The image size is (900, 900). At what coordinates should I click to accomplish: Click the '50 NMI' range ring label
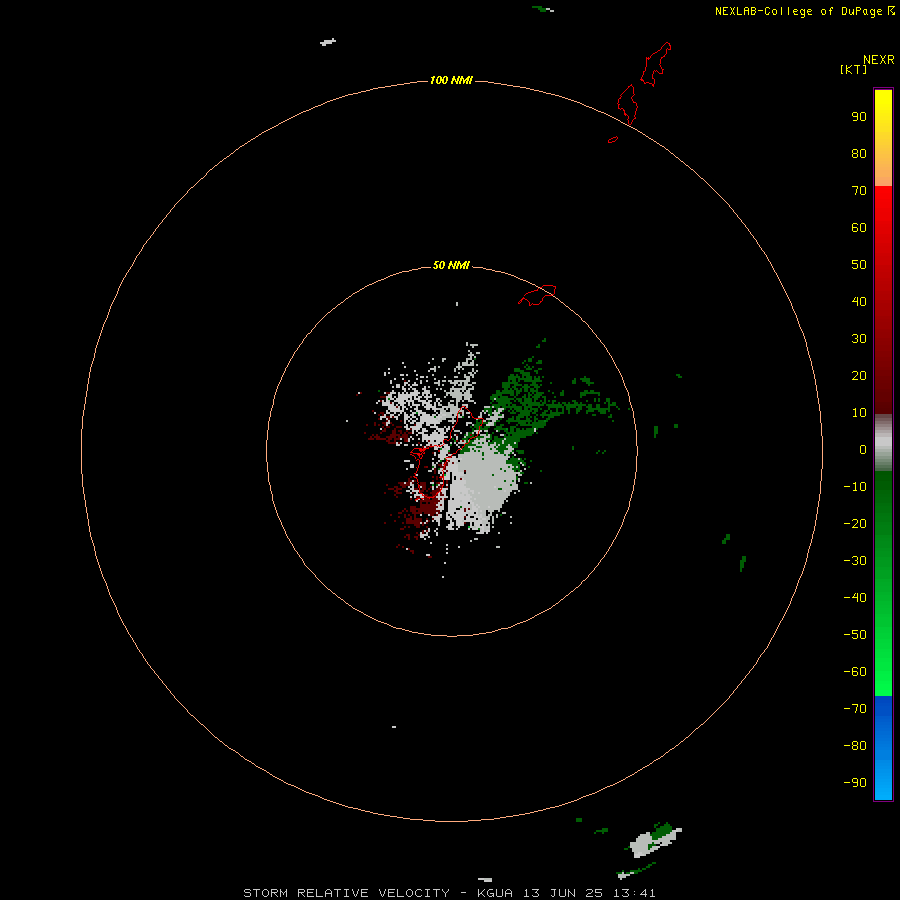click(x=451, y=265)
